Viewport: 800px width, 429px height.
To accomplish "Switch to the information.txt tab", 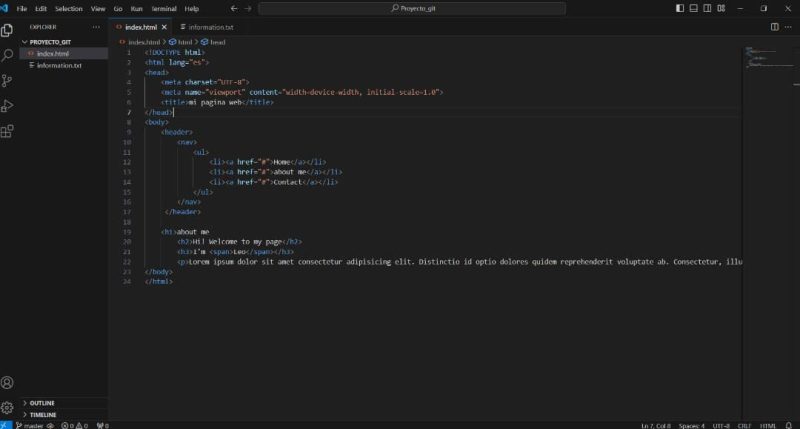I will click(x=209, y=27).
